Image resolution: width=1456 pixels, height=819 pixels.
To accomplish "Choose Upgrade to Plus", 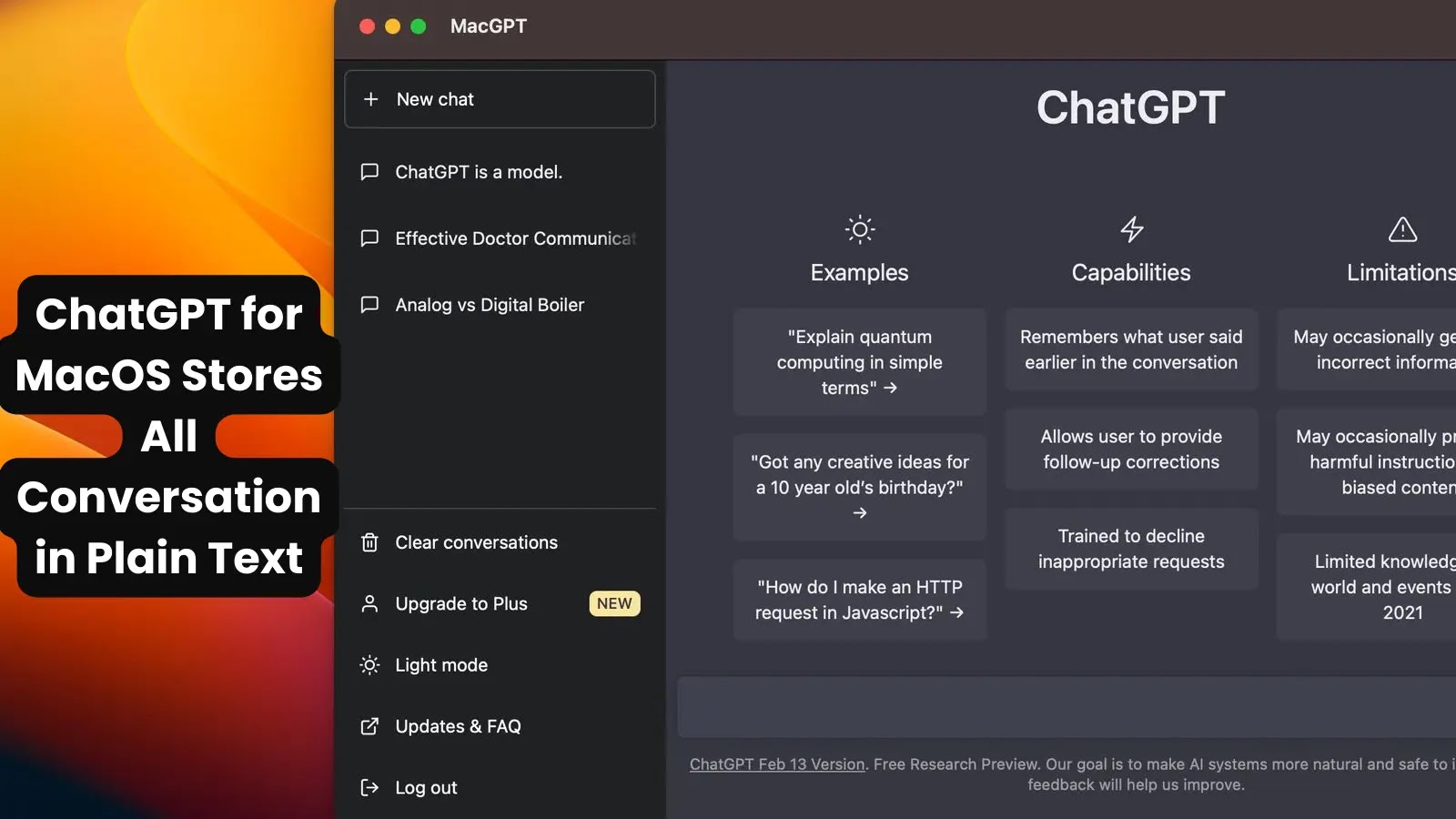I will pos(500,603).
